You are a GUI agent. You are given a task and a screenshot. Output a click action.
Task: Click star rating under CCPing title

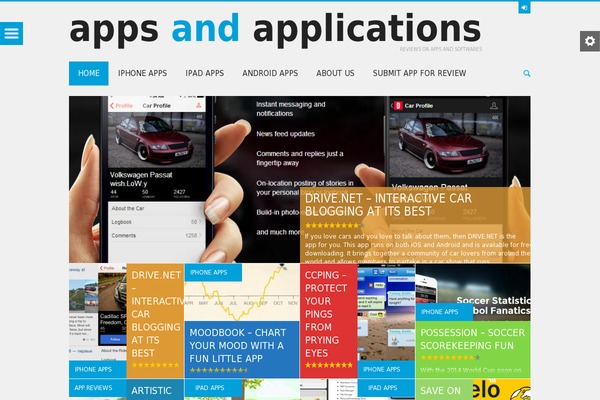tap(329, 365)
